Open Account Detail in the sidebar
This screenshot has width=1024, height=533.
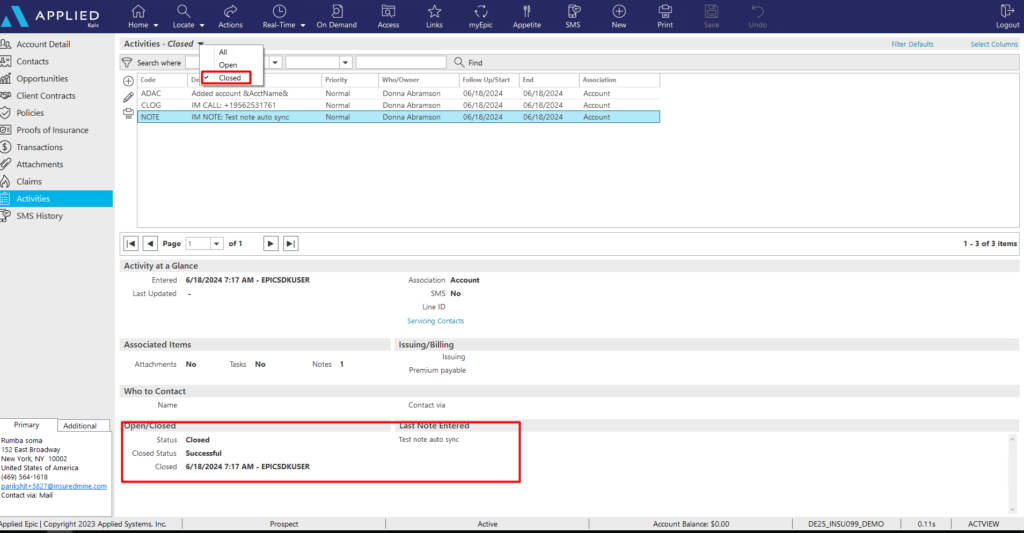(43, 44)
